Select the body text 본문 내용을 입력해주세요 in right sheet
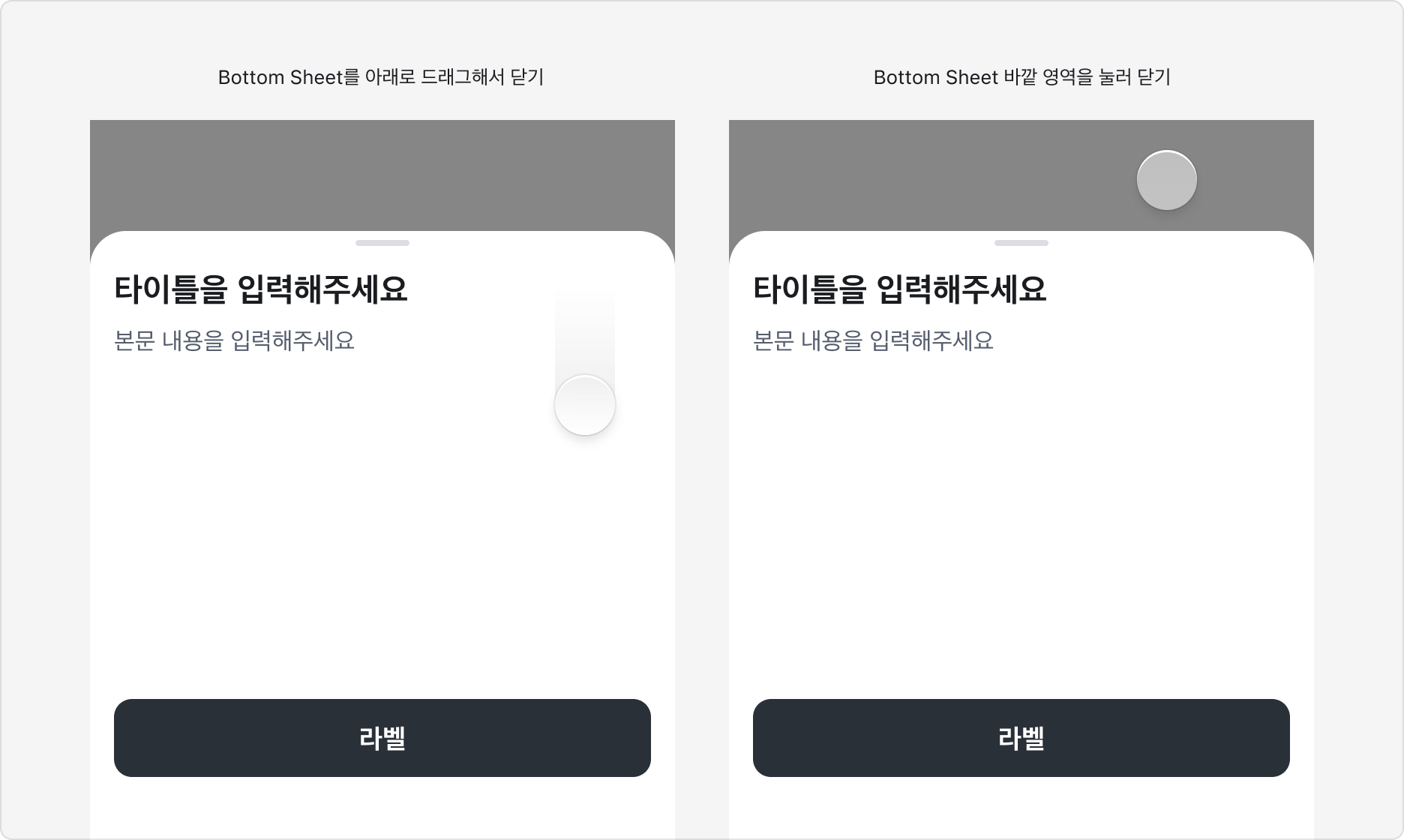This screenshot has width=1404, height=840. [873, 341]
